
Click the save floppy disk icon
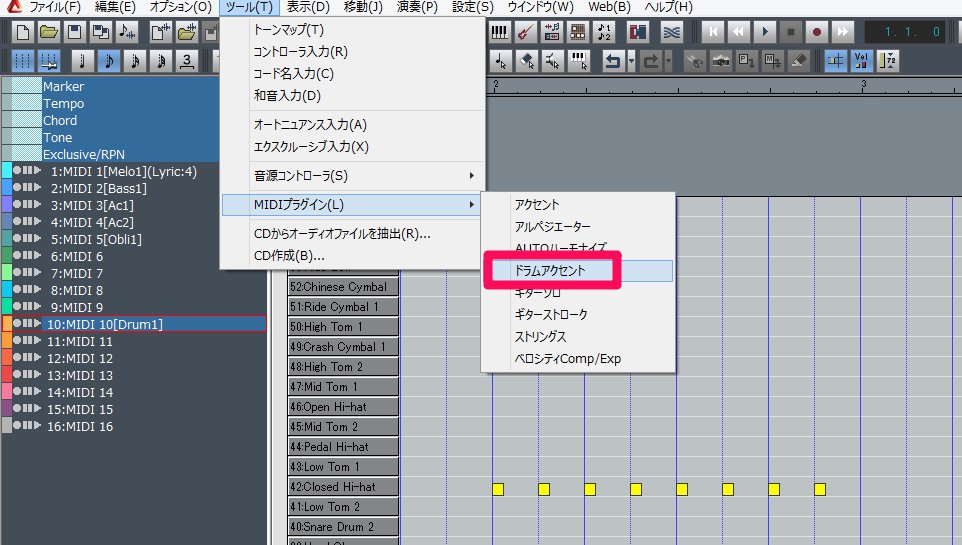[74, 32]
